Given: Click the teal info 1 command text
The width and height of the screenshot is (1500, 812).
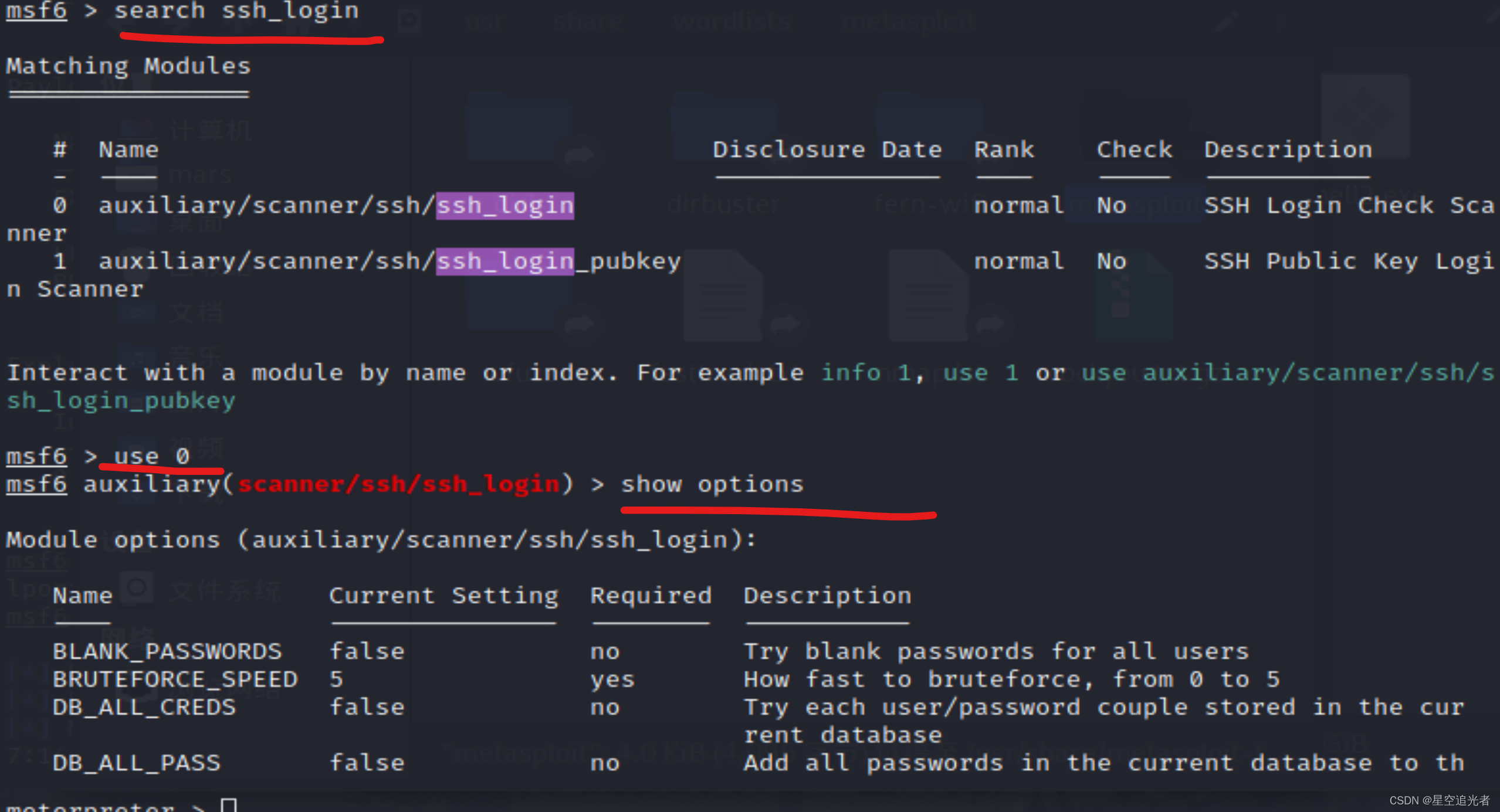Looking at the screenshot, I should click(865, 372).
